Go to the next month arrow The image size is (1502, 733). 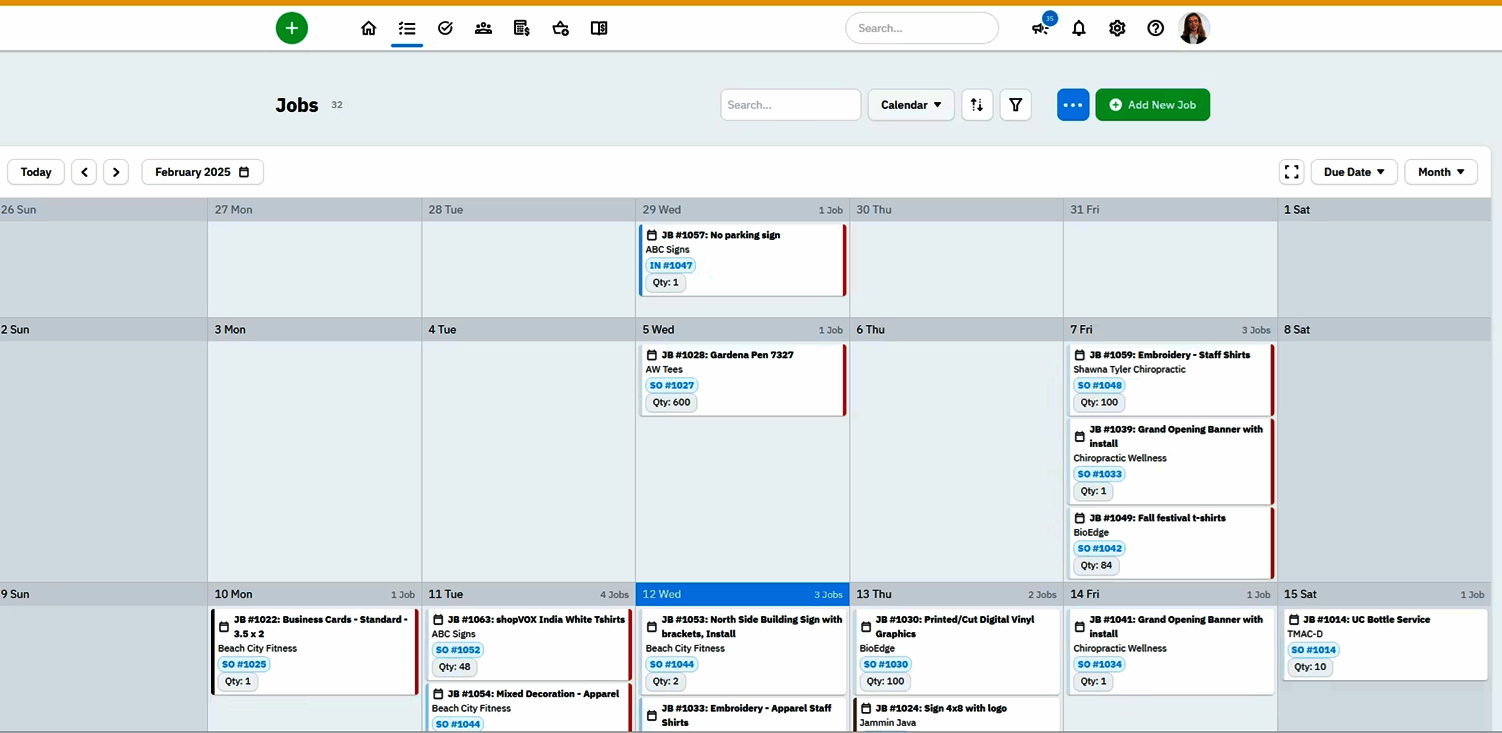116,172
